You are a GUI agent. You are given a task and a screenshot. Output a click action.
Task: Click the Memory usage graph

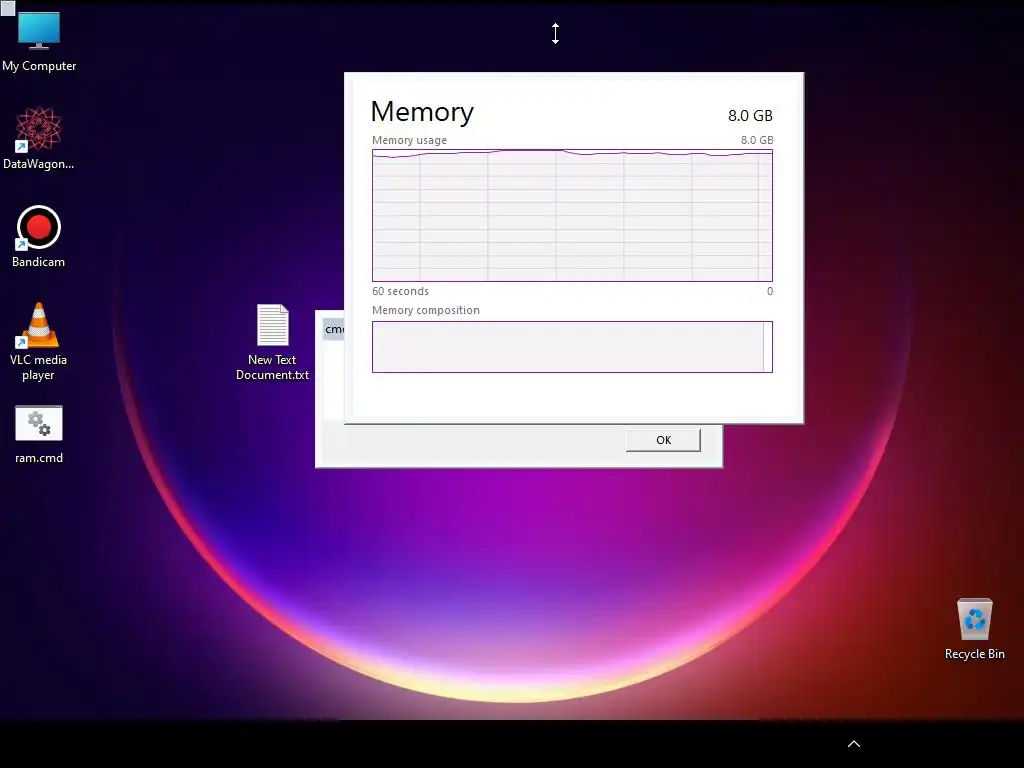572,216
